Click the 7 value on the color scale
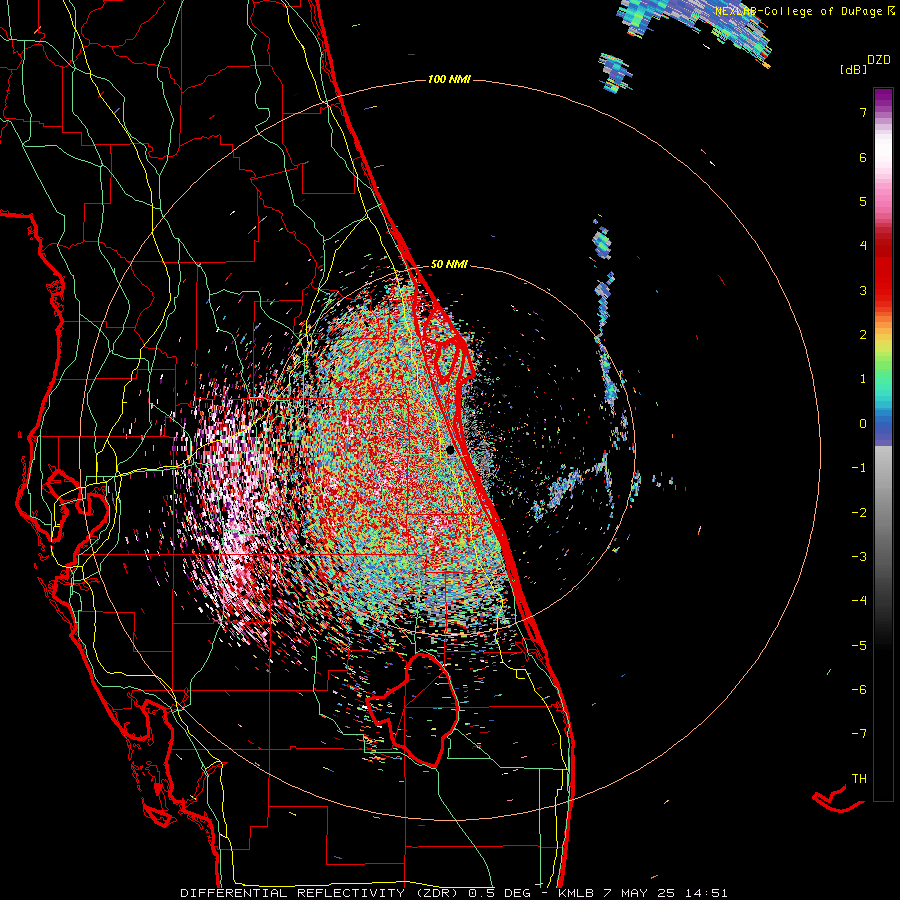Screen dimensions: 900x900 (863, 112)
